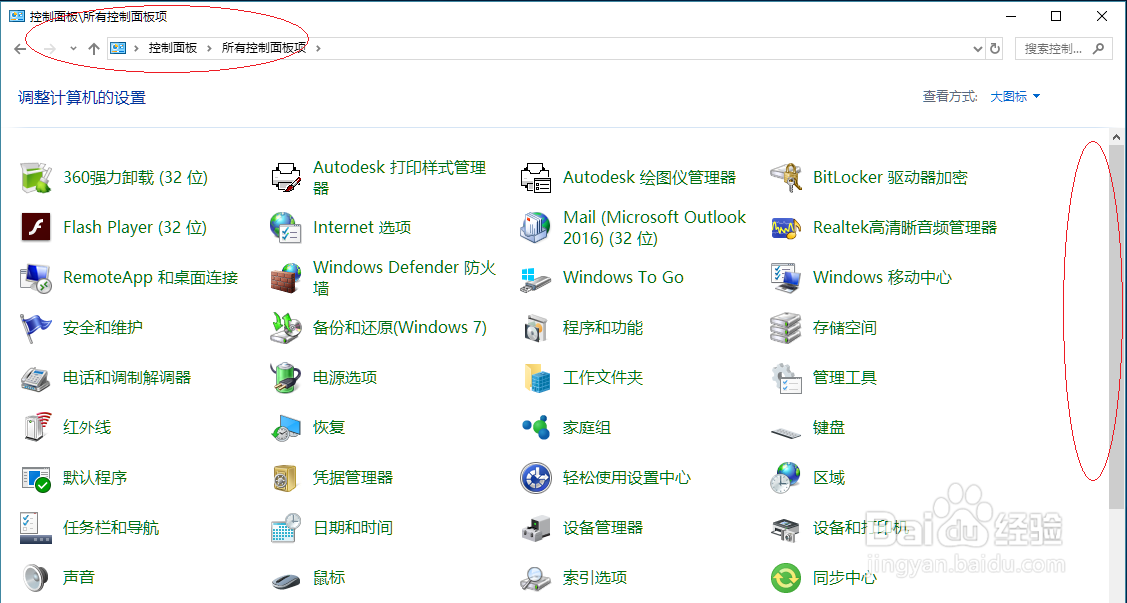Click the 区域 globe-clock icon
The image size is (1127, 603).
click(786, 478)
